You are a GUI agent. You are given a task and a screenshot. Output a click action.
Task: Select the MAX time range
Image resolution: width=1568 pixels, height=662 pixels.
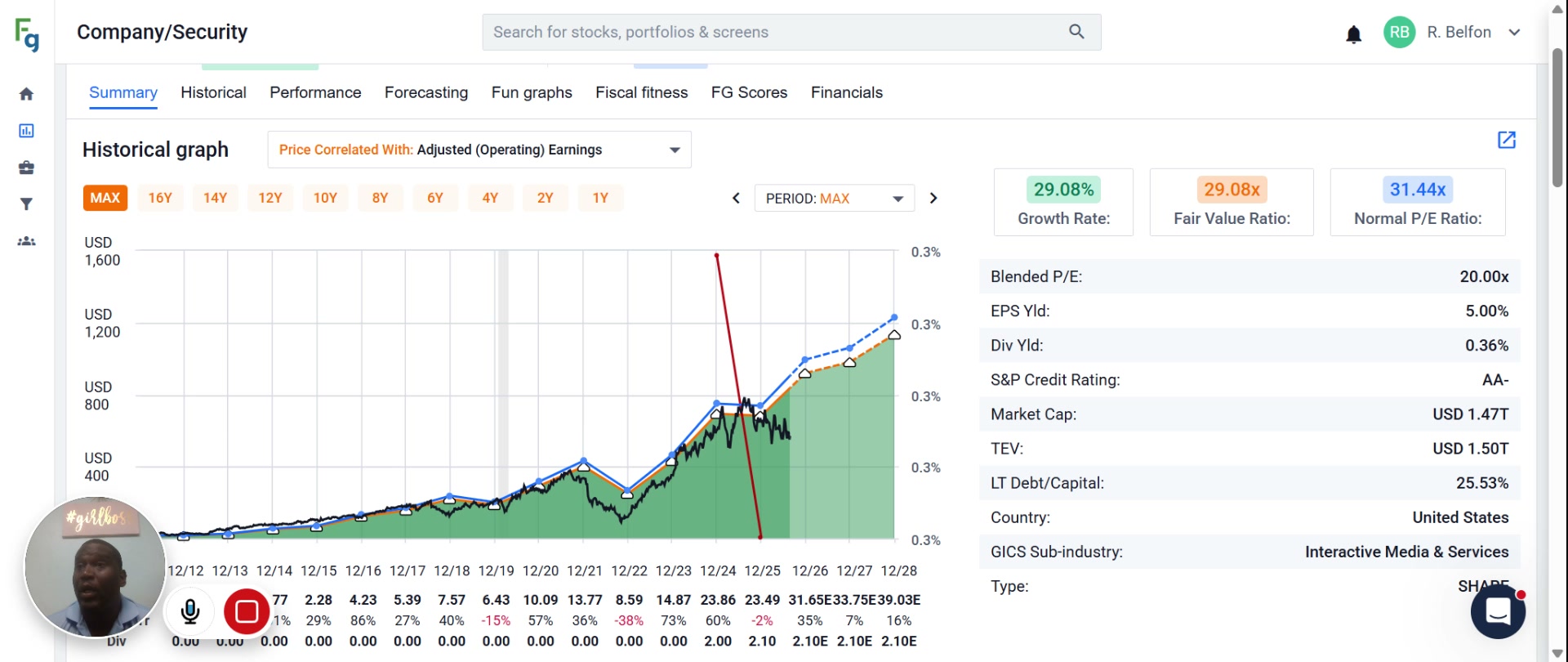(x=105, y=198)
